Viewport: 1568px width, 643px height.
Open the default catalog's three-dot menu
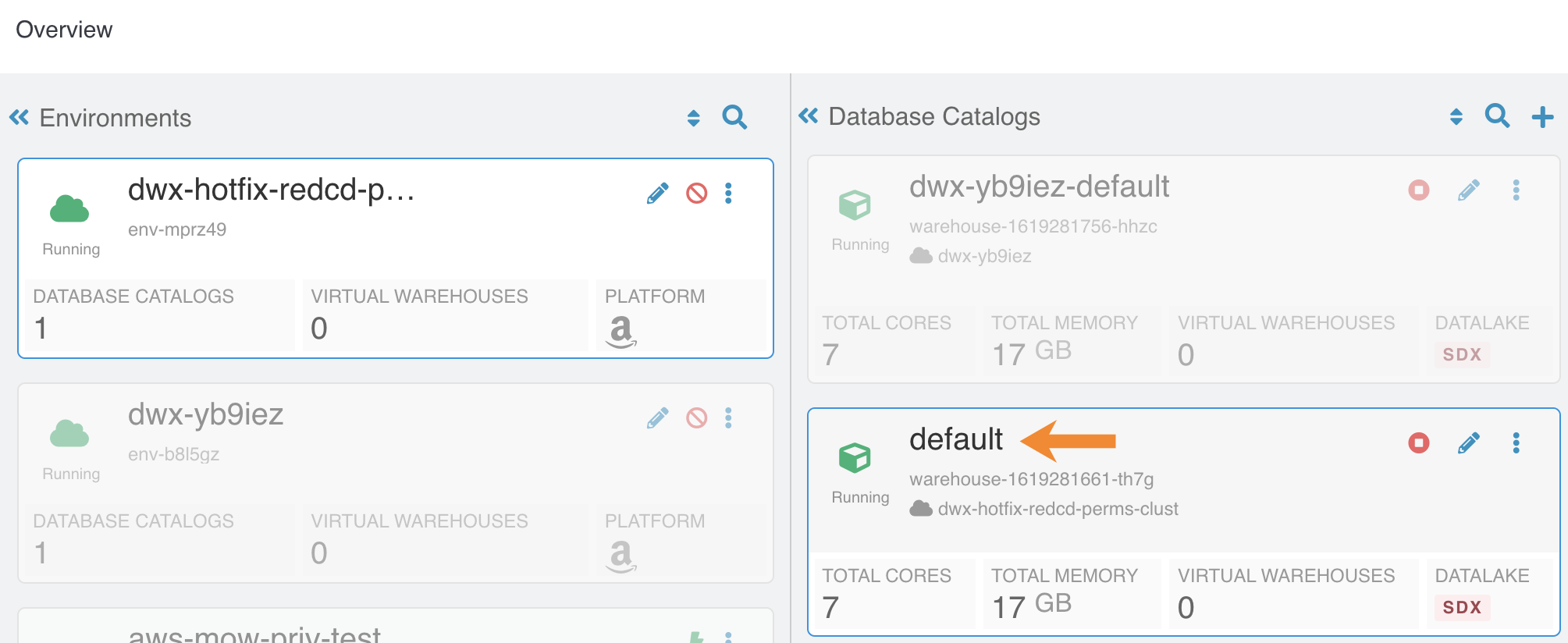click(1516, 443)
